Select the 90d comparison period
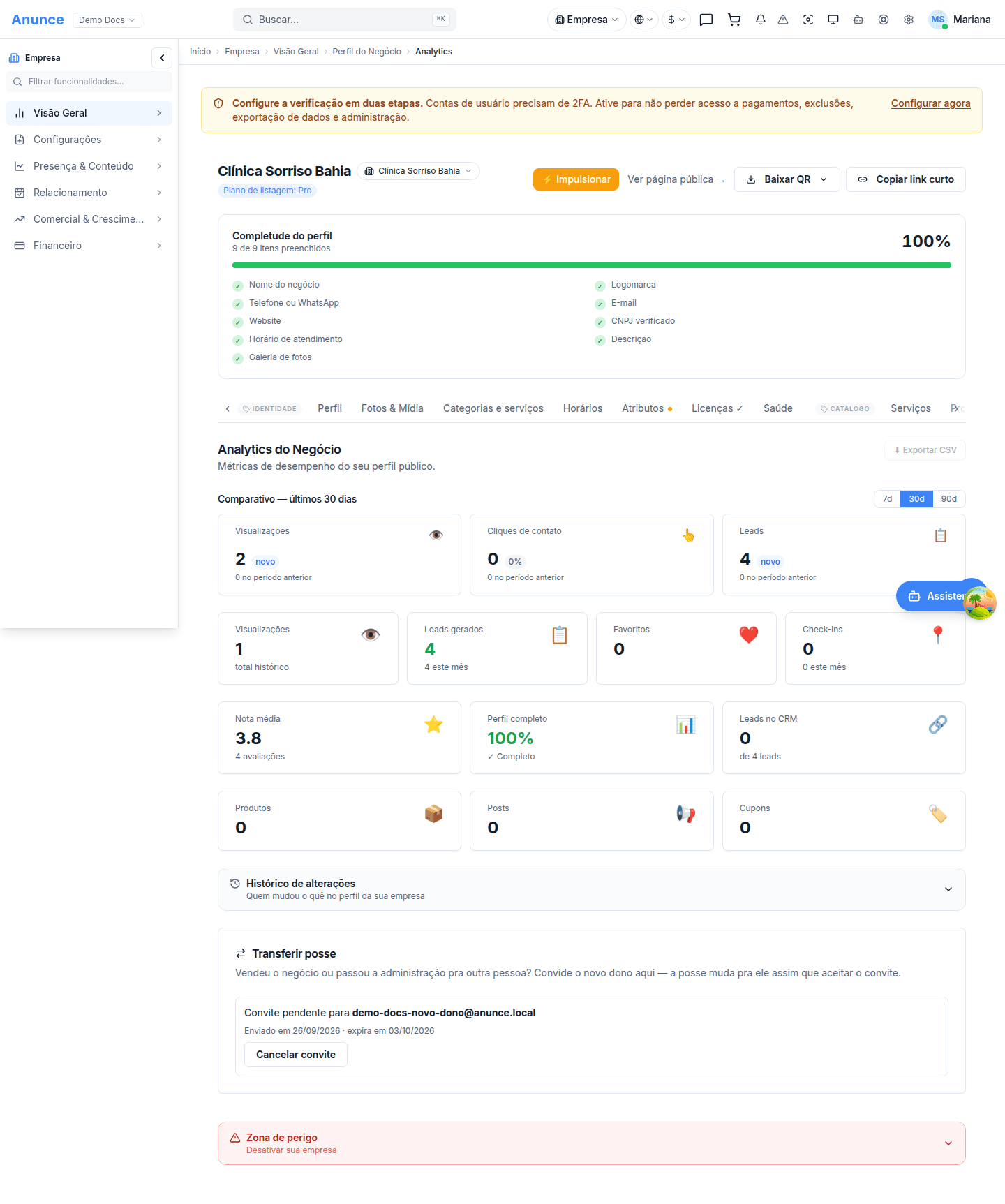 pos(949,499)
